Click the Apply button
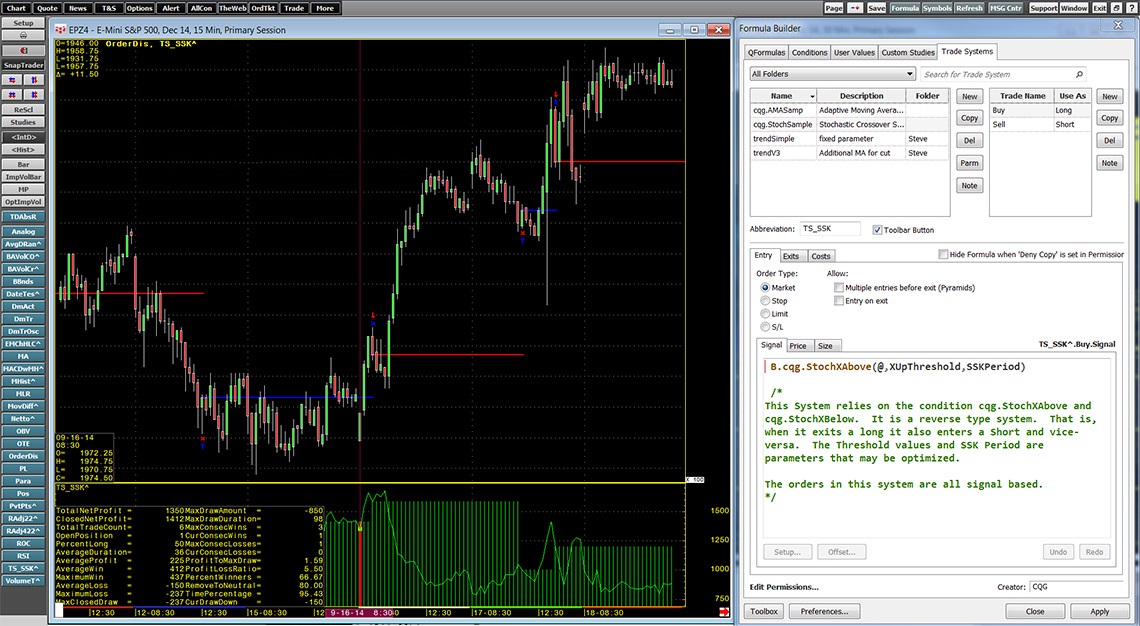Screen dimensions: 1140x626 [x=1100, y=611]
